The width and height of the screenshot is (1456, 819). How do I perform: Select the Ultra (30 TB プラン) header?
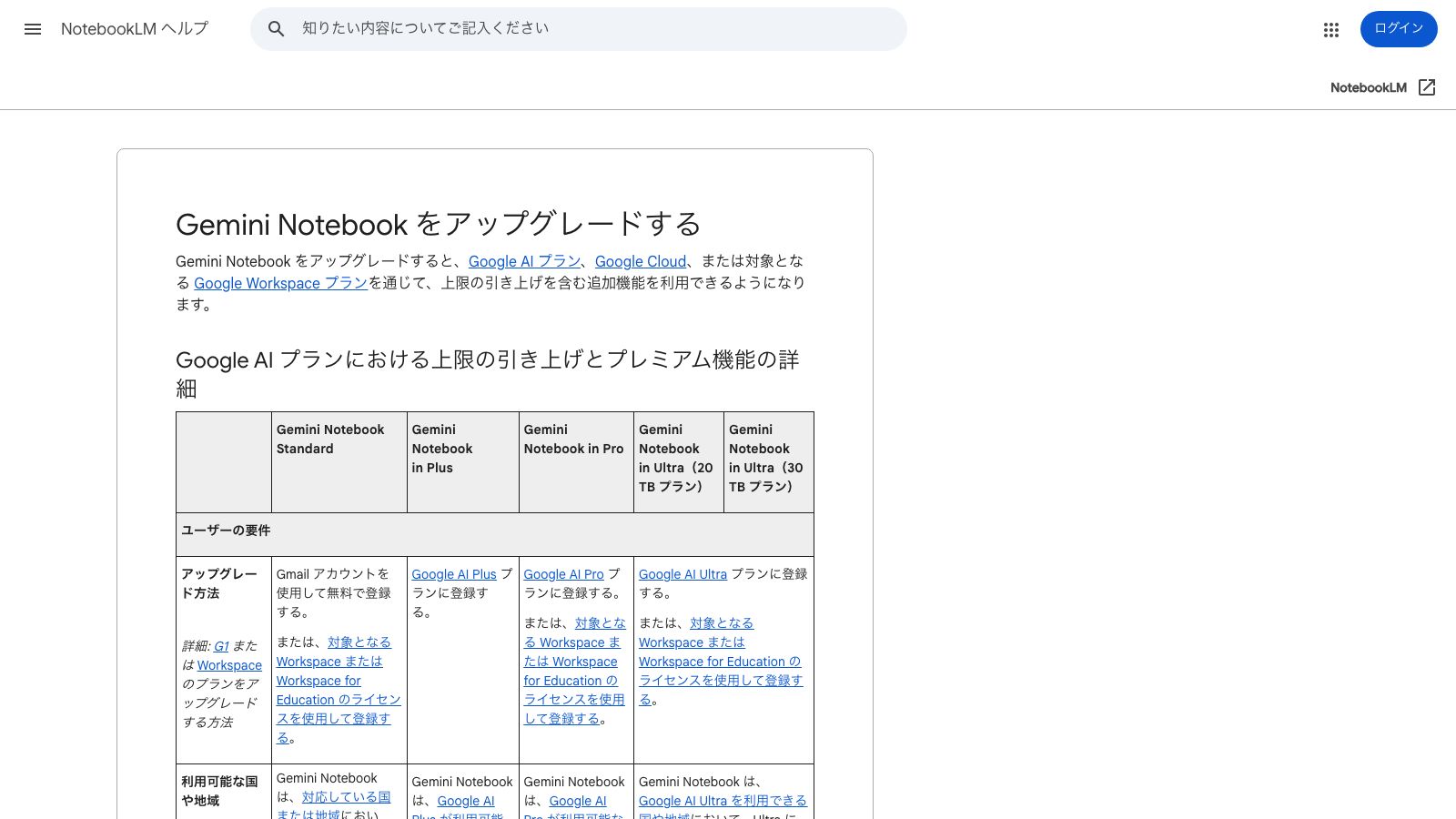[x=769, y=462]
